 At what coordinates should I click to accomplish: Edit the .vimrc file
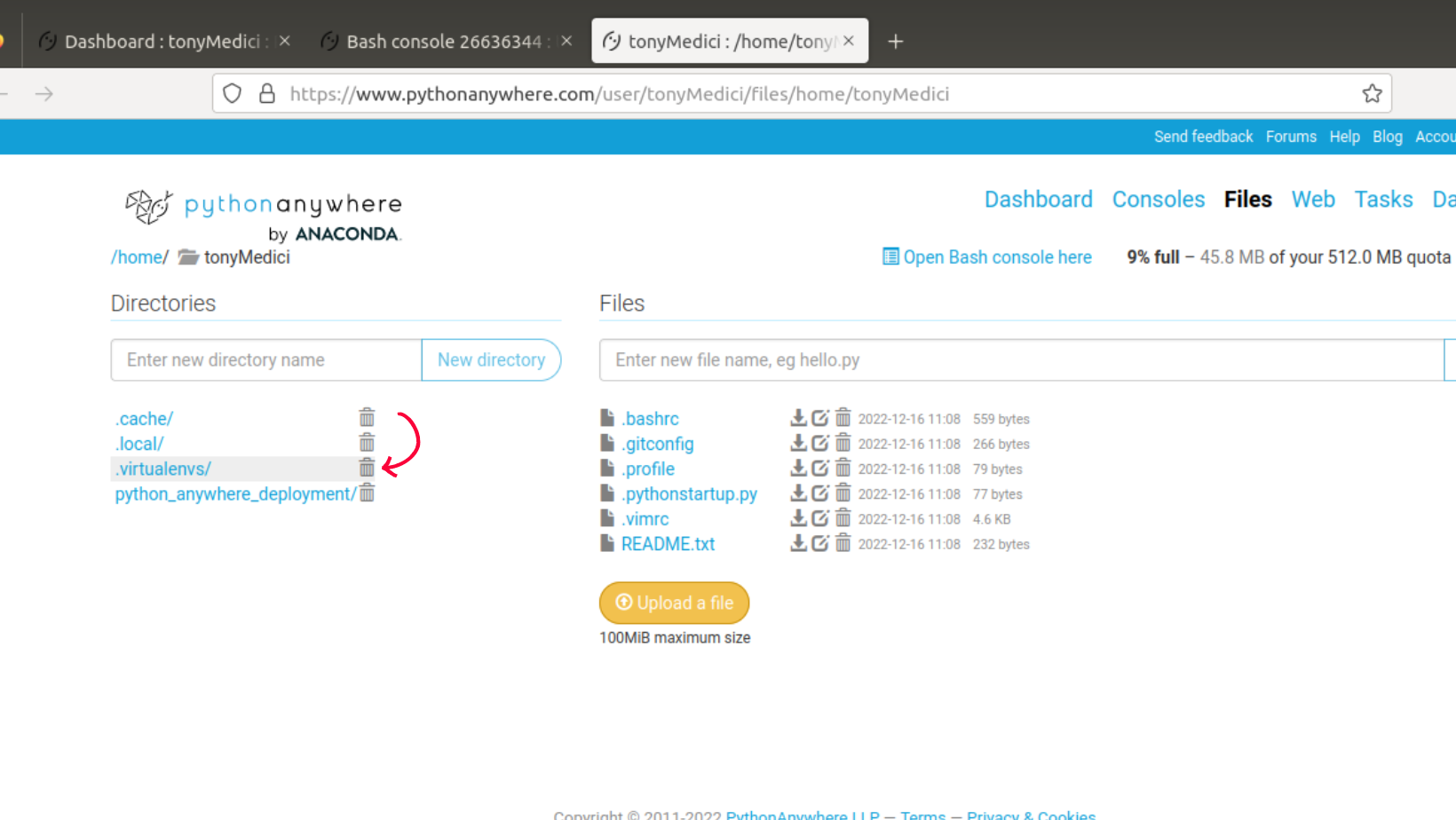(820, 517)
